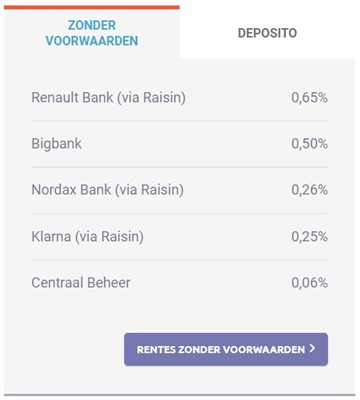Viewport: 360px width, 400px height.
Task: Choose the Klarna (via Raisin) entry
Action: pos(87,237)
